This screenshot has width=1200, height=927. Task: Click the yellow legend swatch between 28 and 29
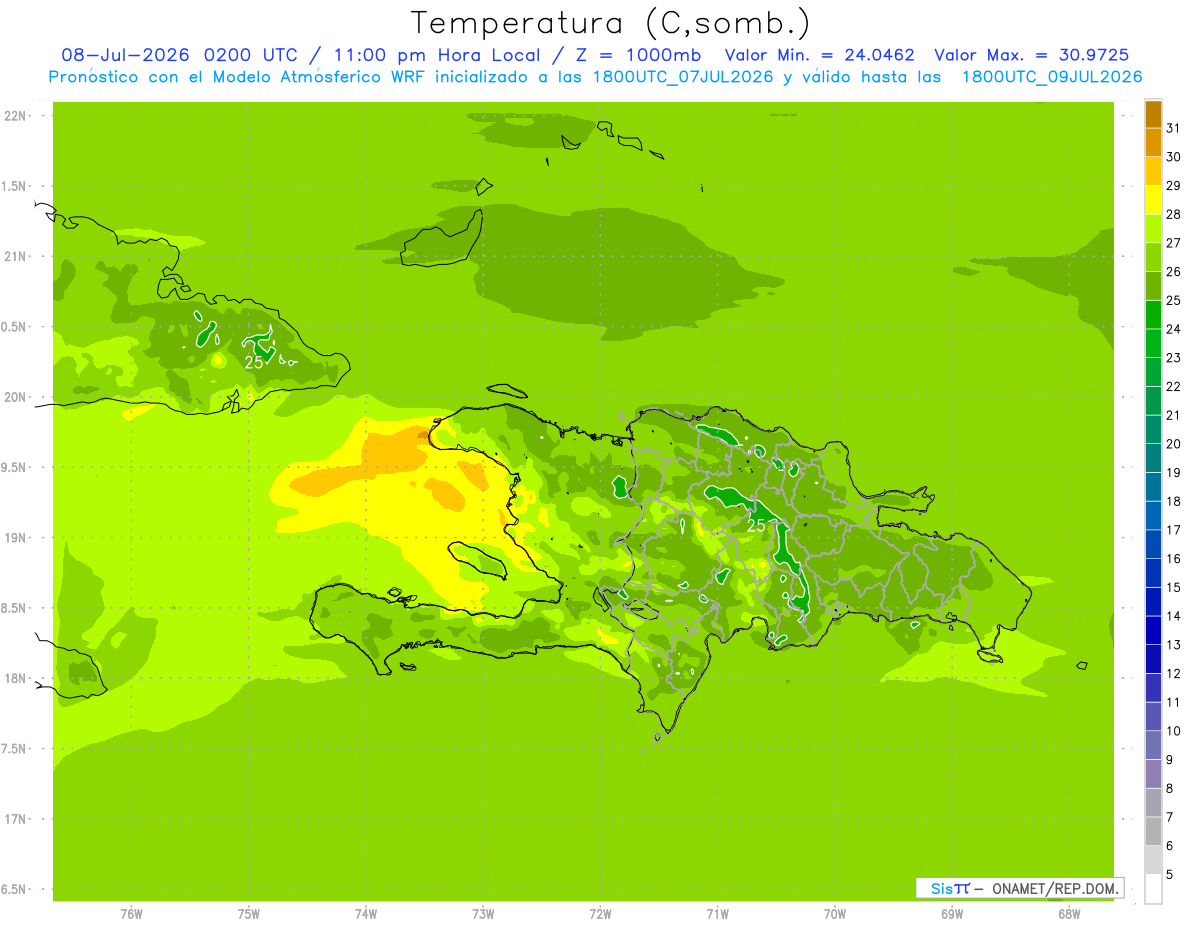[x=1153, y=200]
